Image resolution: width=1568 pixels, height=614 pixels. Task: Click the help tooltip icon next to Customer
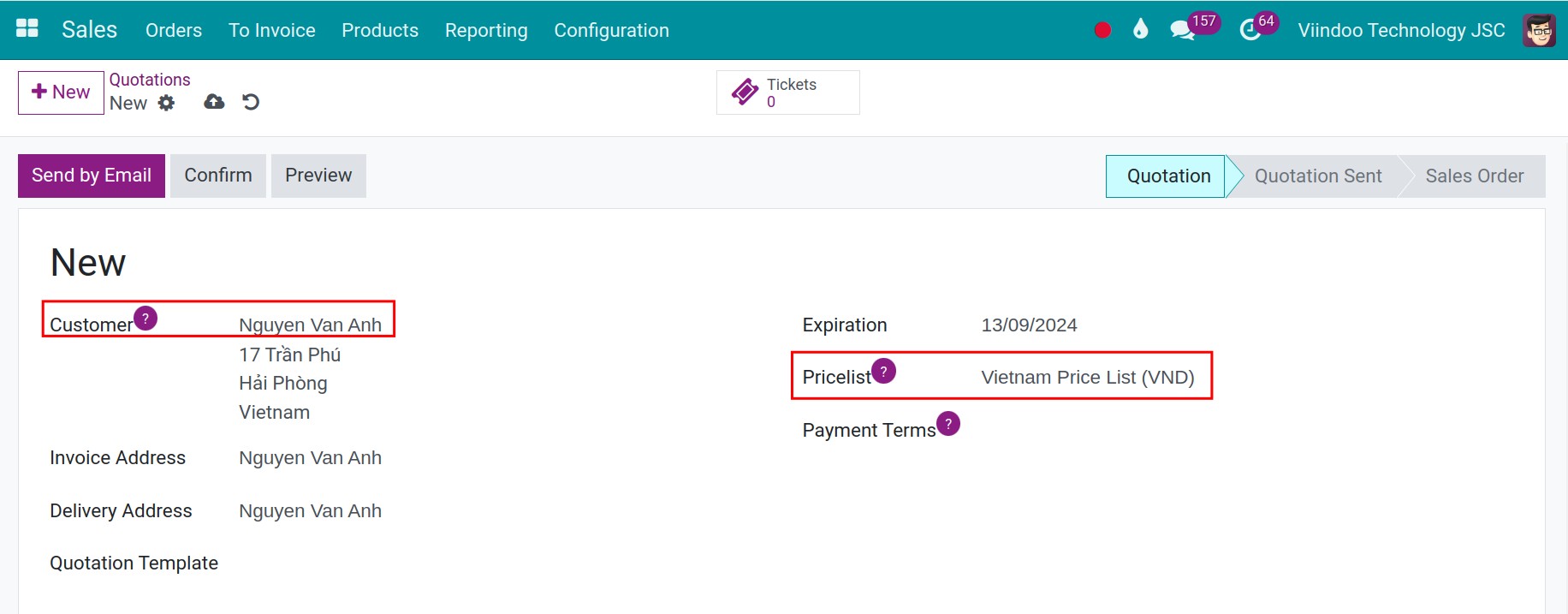click(x=146, y=318)
